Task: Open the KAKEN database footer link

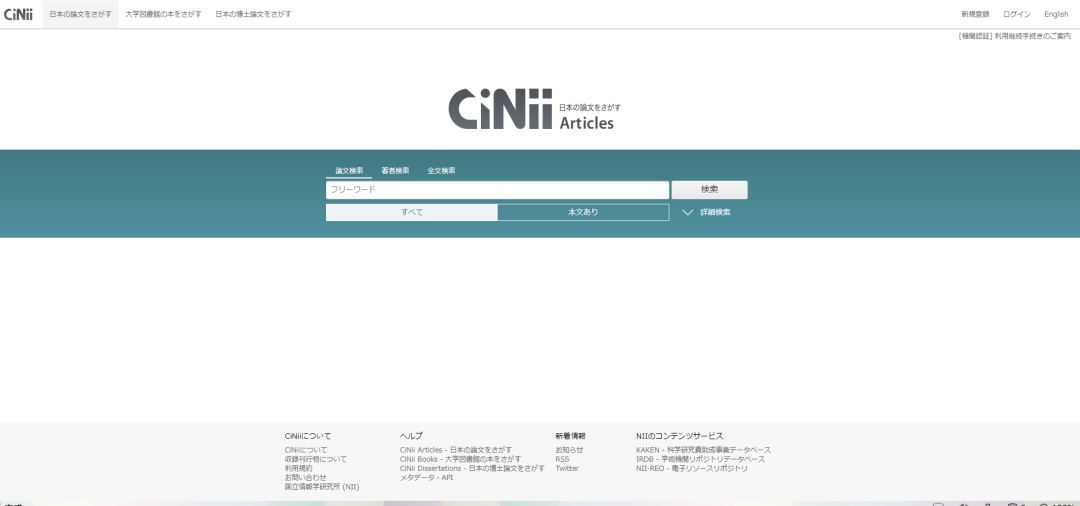Action: [703, 450]
